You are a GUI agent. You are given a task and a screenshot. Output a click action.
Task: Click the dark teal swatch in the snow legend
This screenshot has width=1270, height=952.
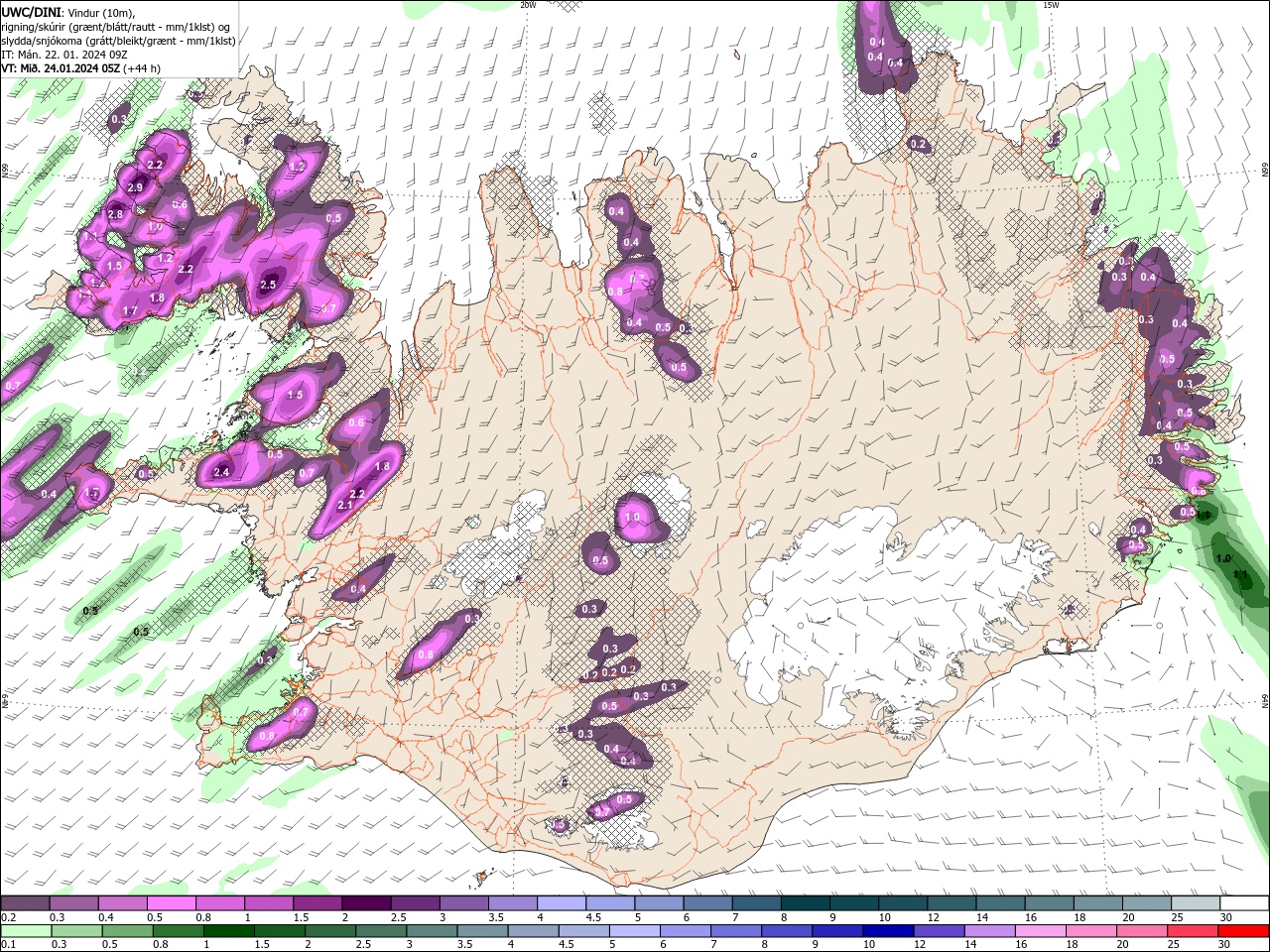click(804, 903)
